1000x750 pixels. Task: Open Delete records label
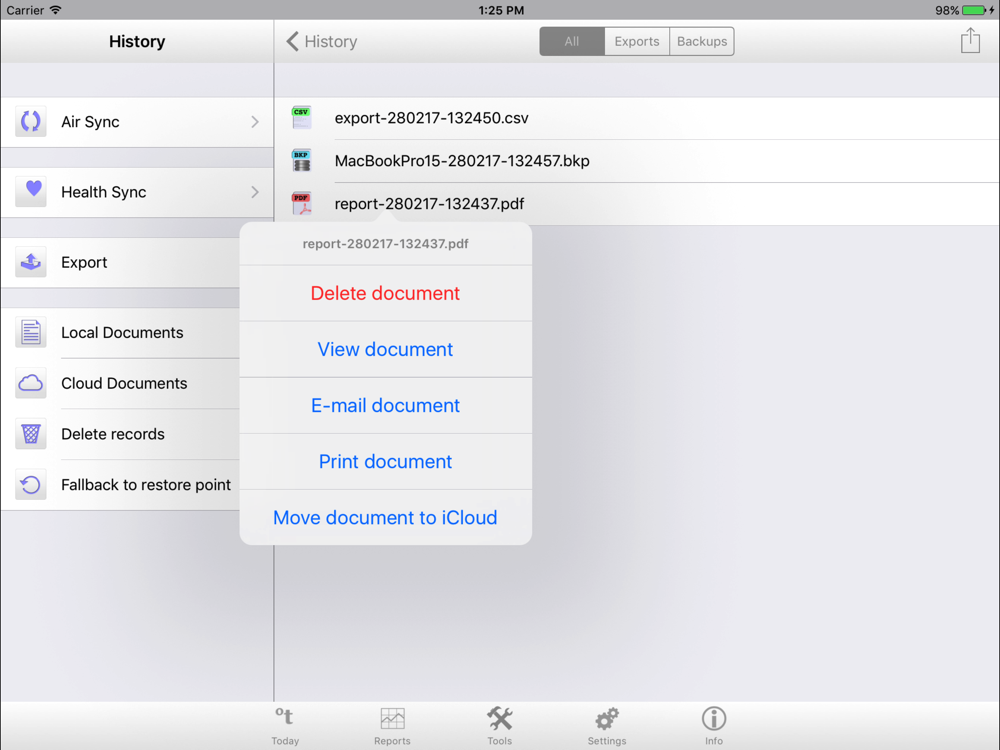(113, 434)
